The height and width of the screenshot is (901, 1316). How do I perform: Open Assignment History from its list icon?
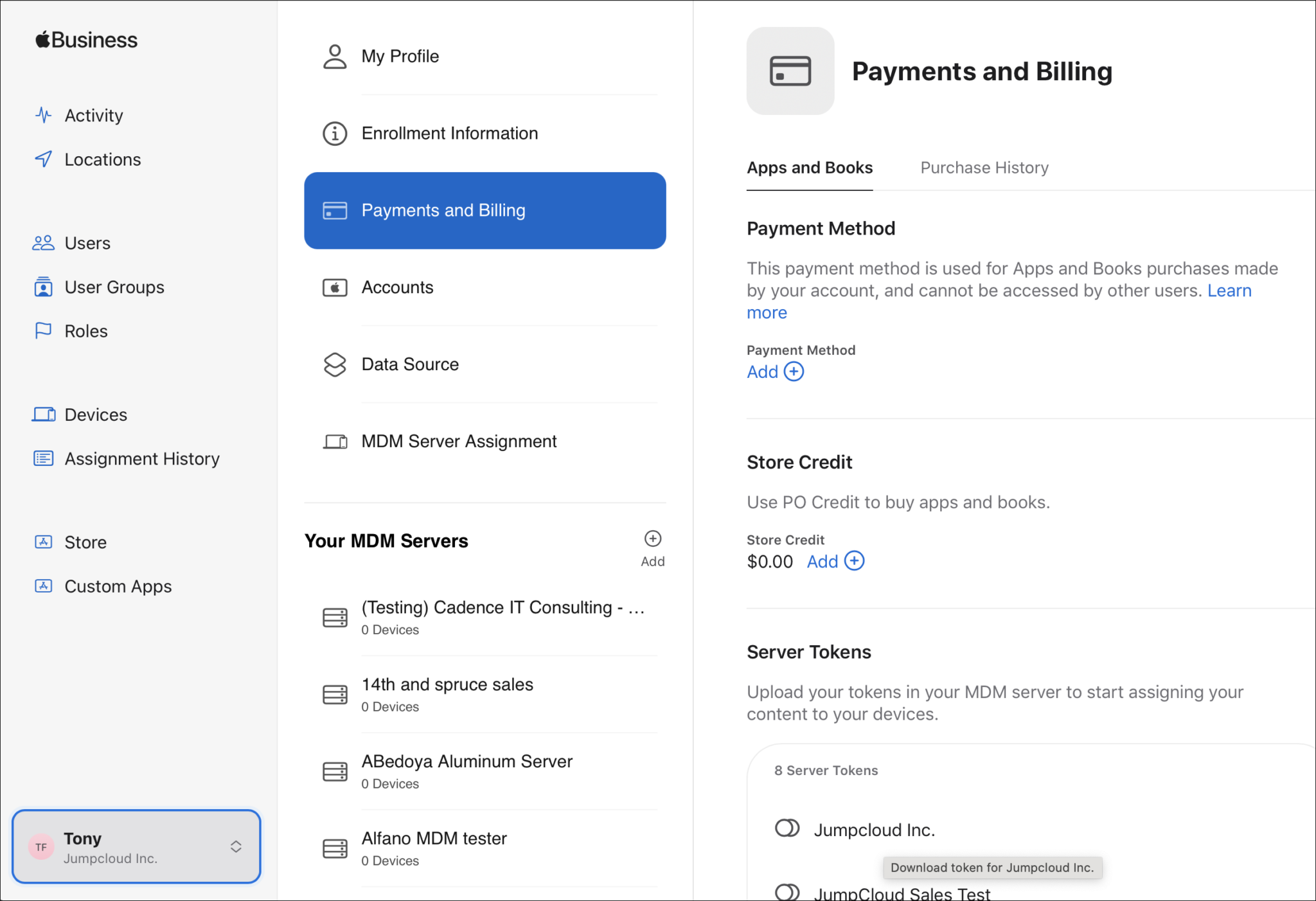pyautogui.click(x=43, y=458)
